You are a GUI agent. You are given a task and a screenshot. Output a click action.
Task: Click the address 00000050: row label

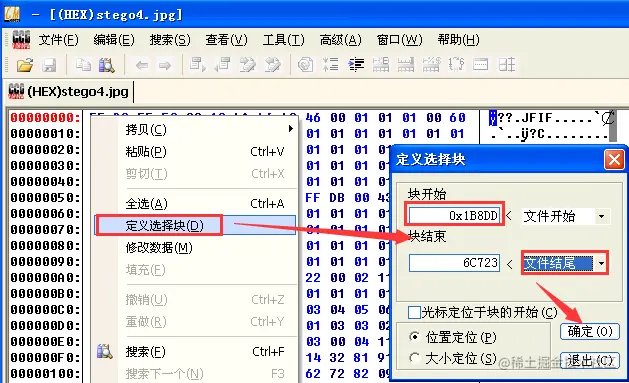[45, 198]
